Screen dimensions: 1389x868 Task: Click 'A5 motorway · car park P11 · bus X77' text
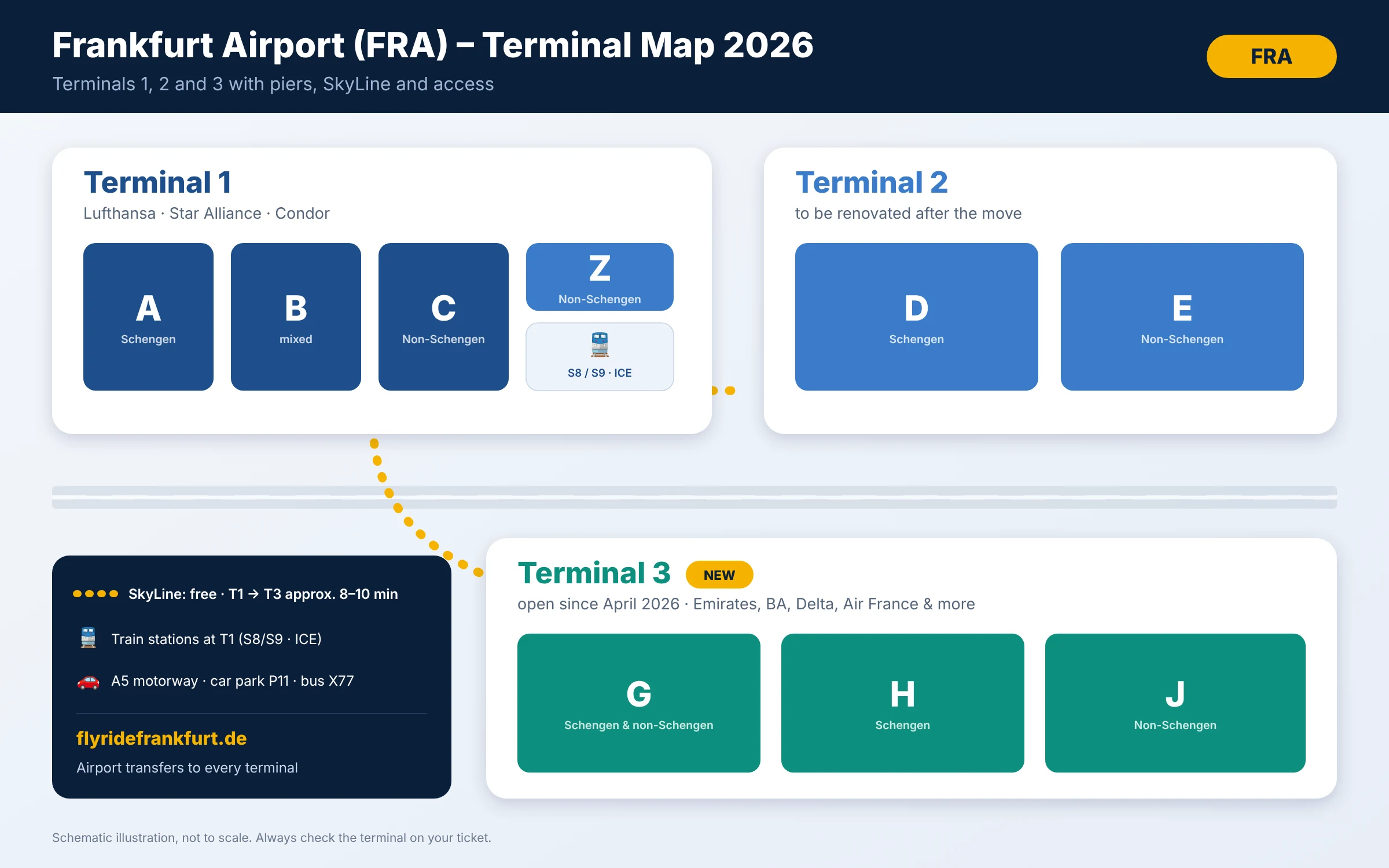(x=233, y=681)
